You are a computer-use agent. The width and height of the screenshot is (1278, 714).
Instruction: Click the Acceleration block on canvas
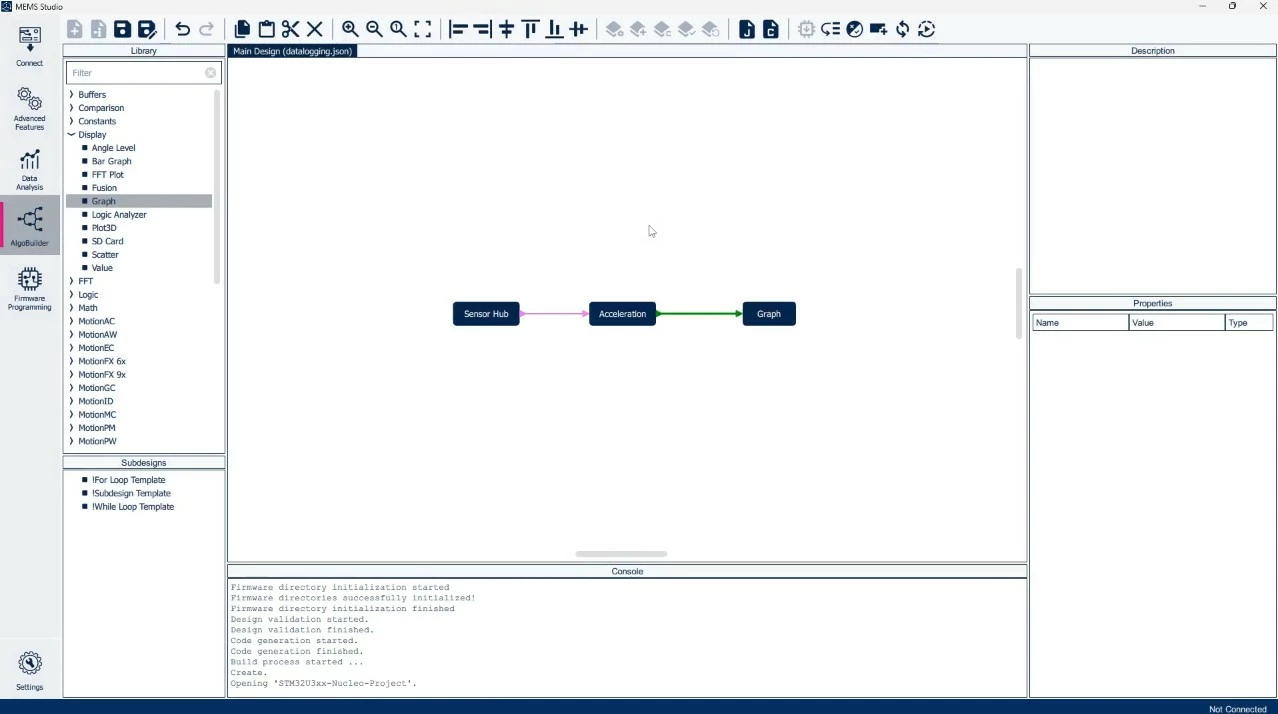click(x=622, y=314)
